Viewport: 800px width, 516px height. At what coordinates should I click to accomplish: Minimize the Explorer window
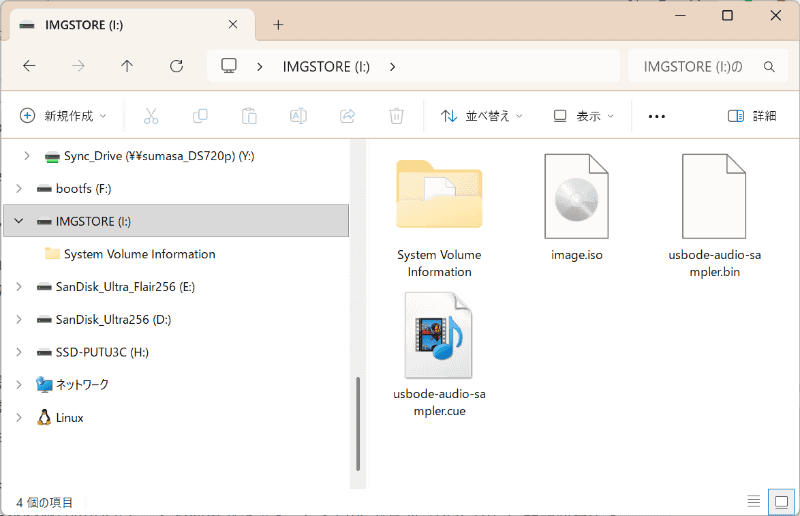click(680, 16)
